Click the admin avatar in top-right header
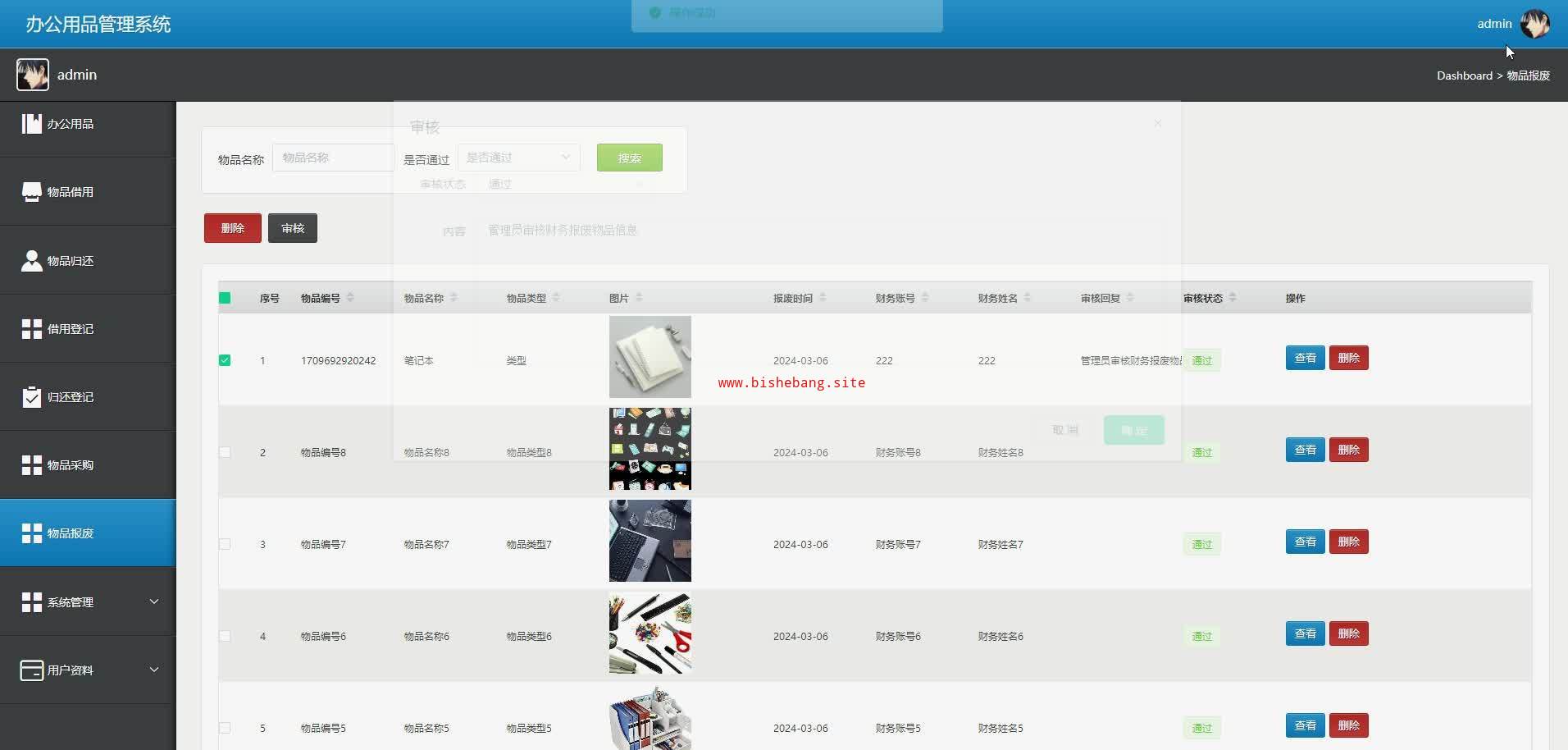This screenshot has width=1568, height=750. coord(1534,24)
